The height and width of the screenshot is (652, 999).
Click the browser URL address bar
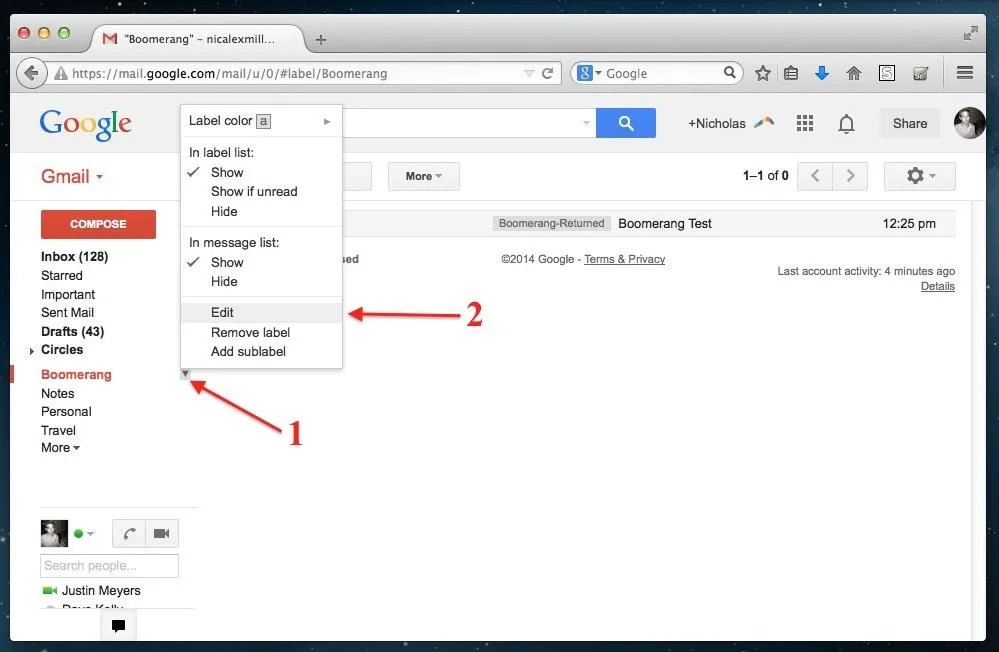(x=293, y=73)
